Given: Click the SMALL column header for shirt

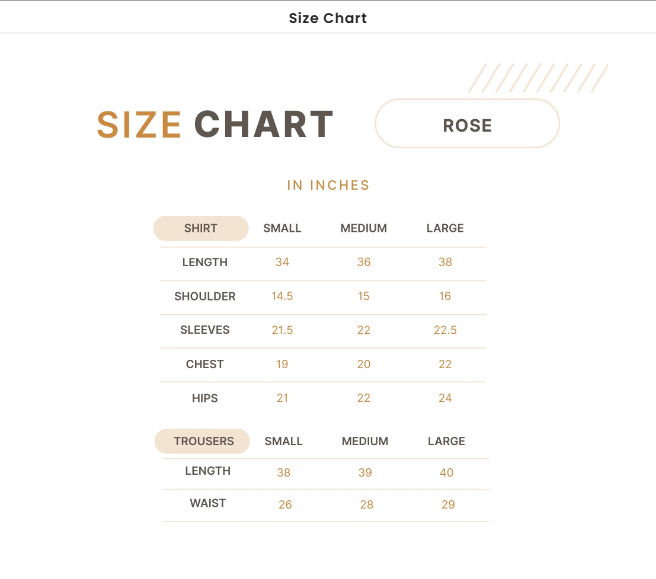Looking at the screenshot, I should (x=282, y=229).
